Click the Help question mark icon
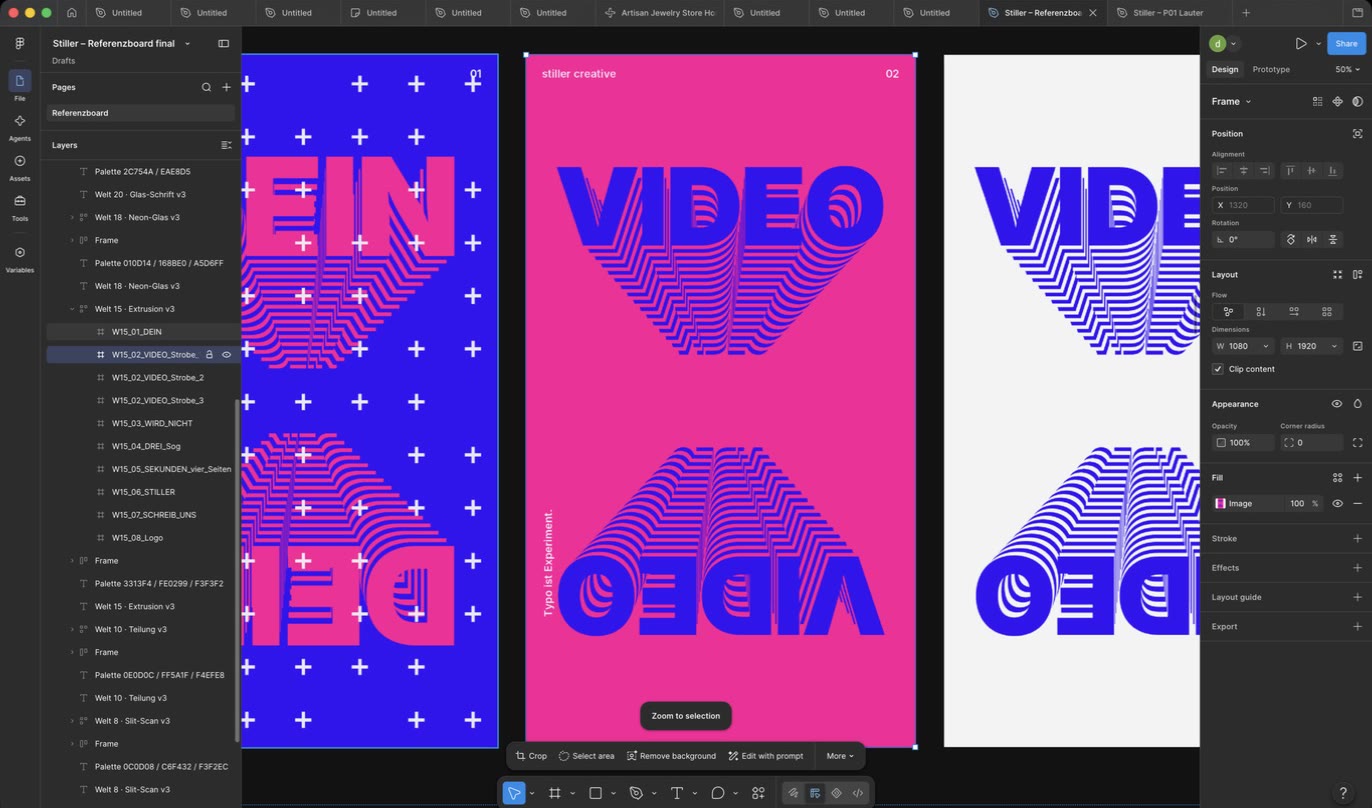This screenshot has width=1372, height=808. pos(1343,793)
